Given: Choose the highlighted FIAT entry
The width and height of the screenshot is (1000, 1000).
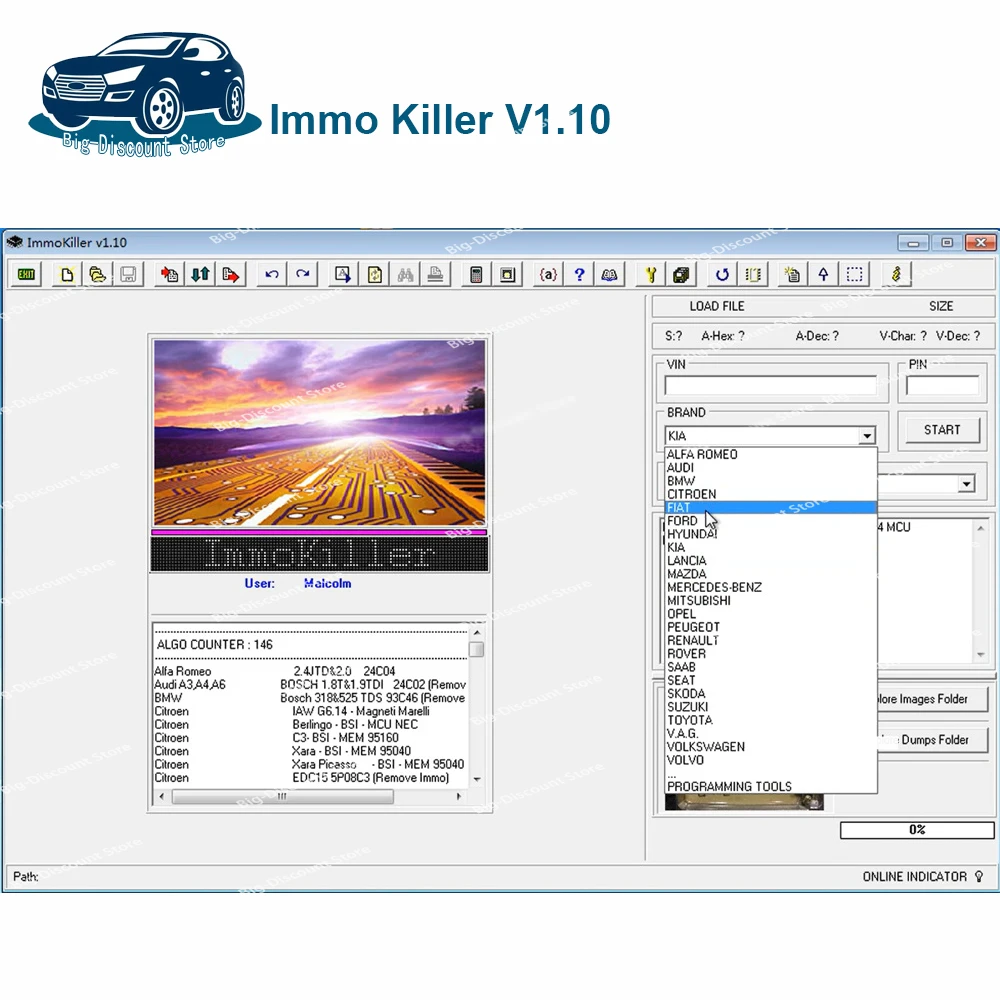Looking at the screenshot, I should pyautogui.click(x=771, y=508).
